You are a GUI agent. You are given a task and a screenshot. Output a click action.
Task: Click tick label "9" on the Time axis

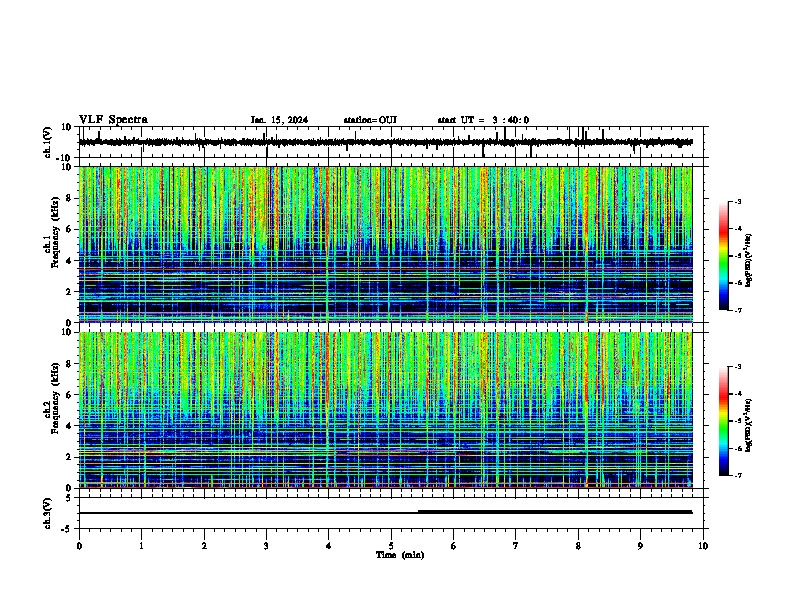tap(640, 546)
